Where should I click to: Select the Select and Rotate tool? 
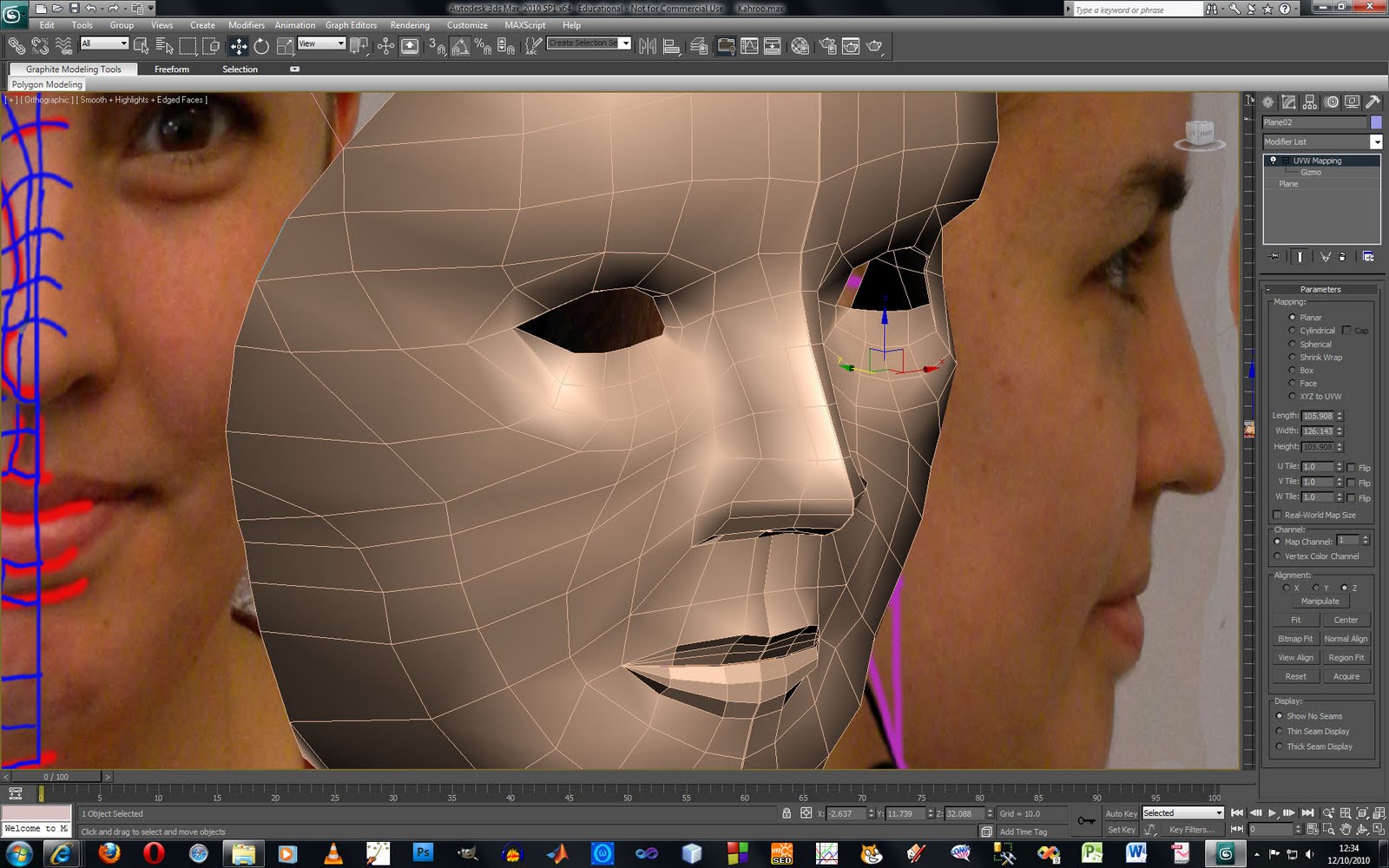[262, 45]
